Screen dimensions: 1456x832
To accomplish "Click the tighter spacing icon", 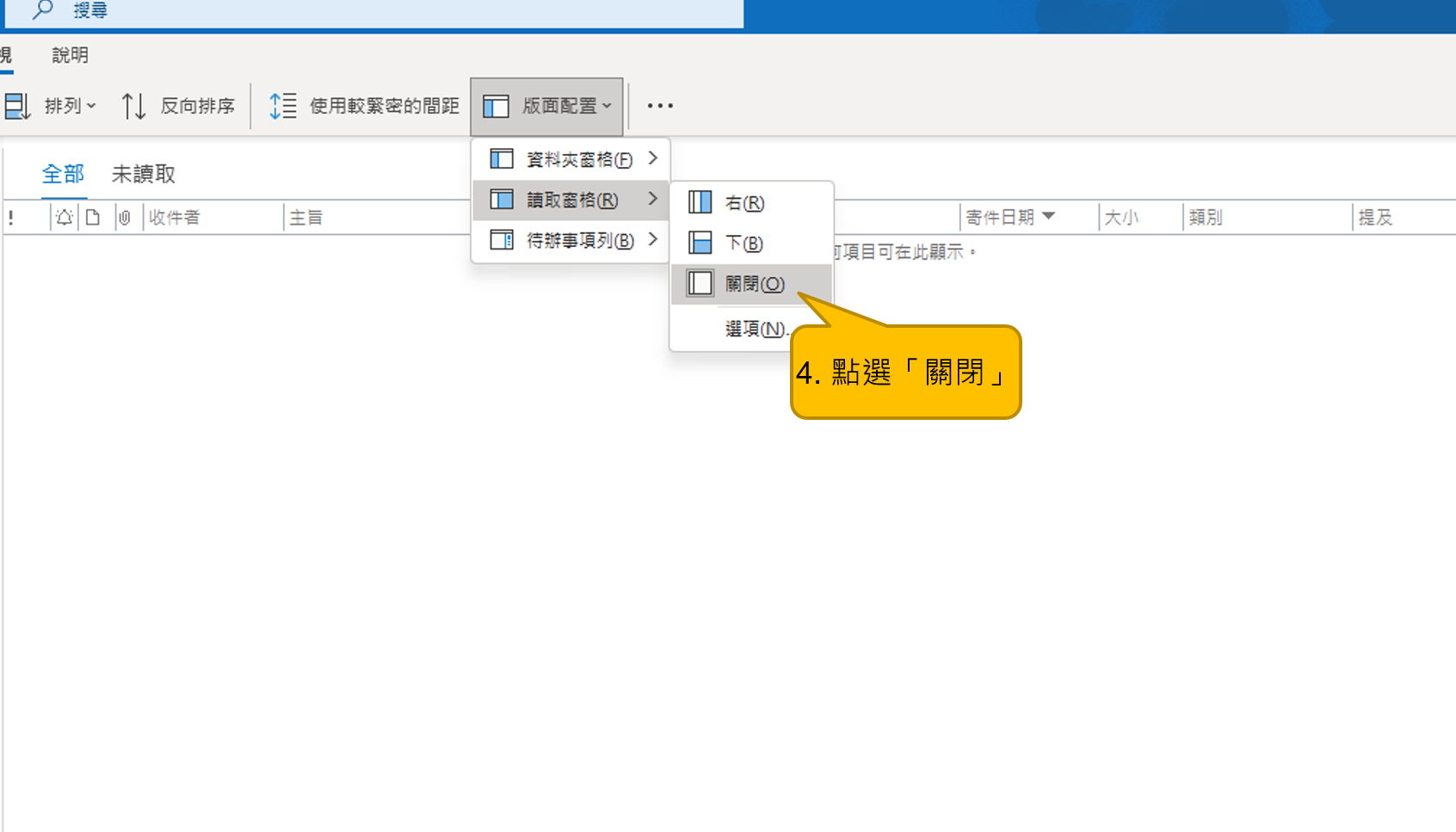I will click(x=282, y=106).
